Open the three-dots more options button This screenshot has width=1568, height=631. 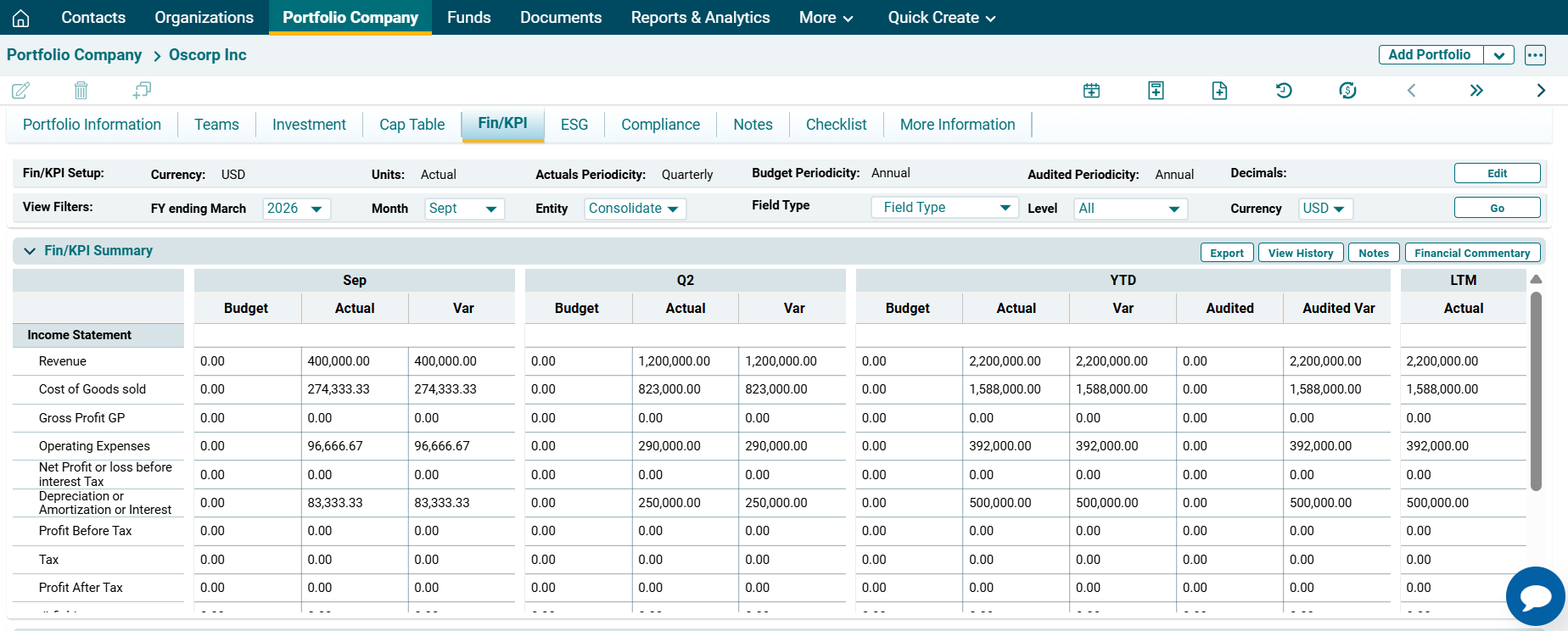pyautogui.click(x=1535, y=55)
